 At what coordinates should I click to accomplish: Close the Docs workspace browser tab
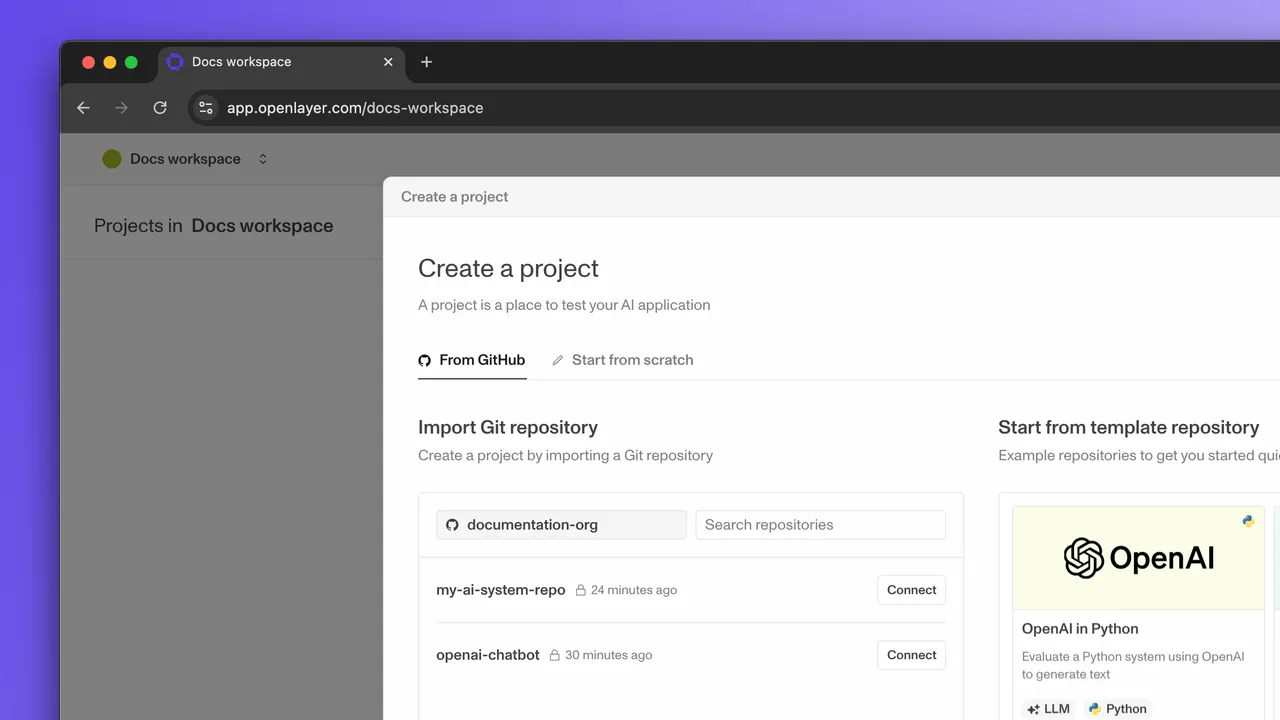point(388,62)
